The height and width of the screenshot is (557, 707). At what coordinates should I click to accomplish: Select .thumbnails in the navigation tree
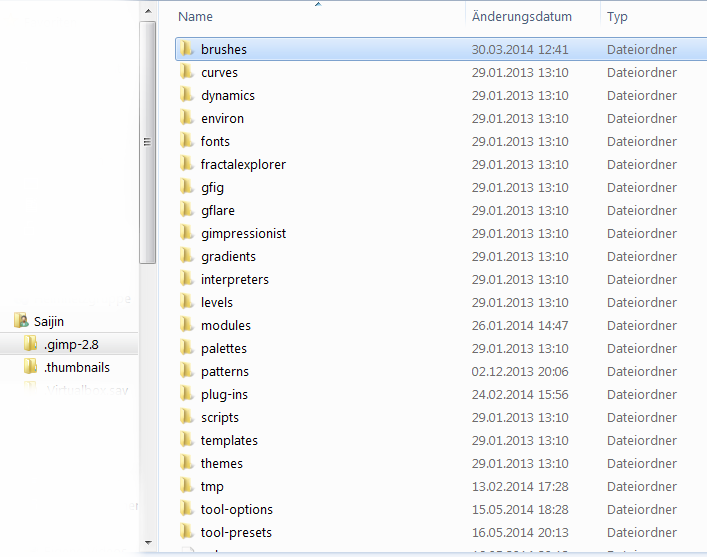point(77,368)
